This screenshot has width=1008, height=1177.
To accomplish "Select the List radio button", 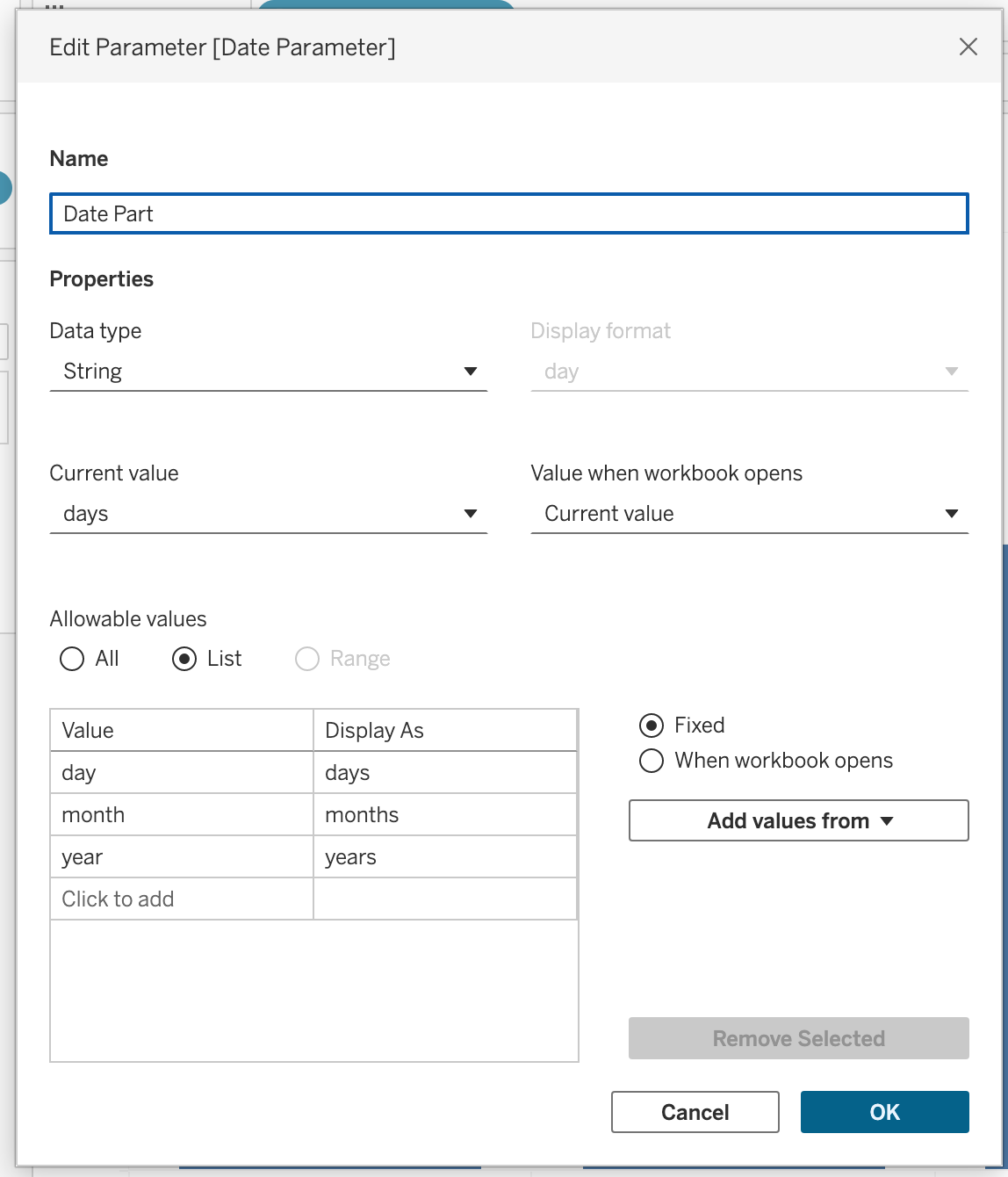I will click(x=184, y=659).
